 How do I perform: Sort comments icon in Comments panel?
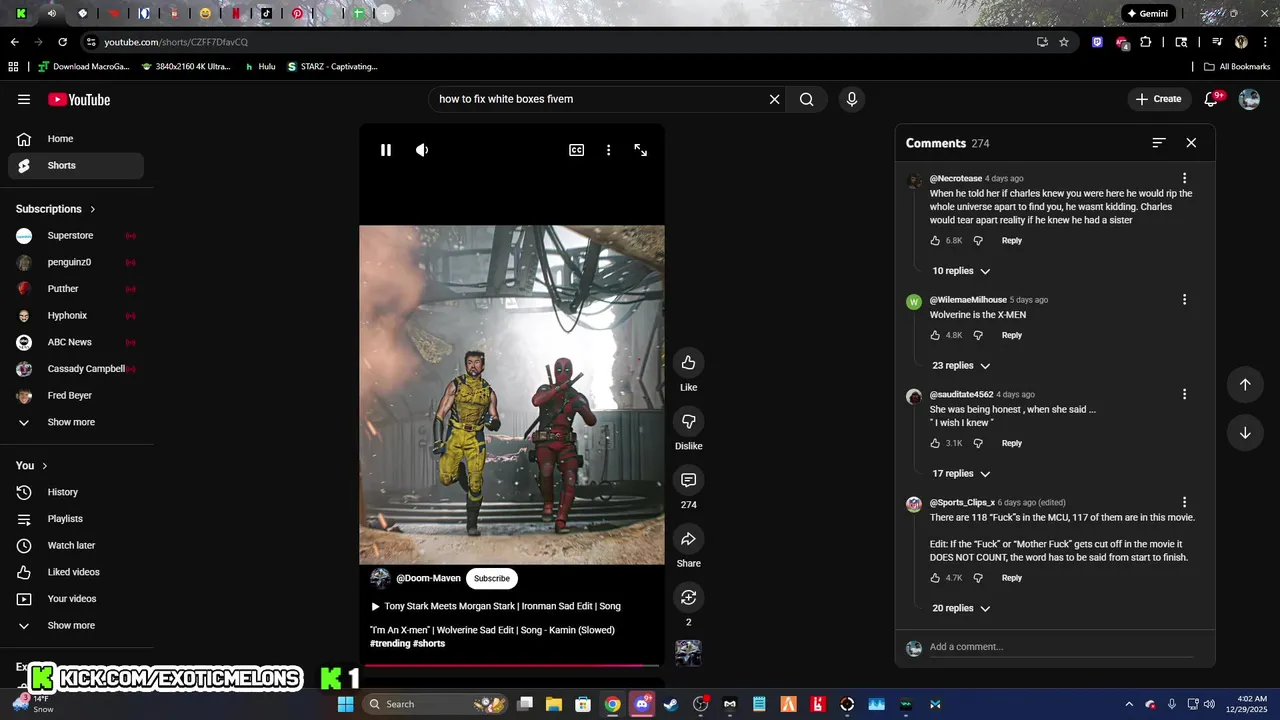(x=1159, y=143)
